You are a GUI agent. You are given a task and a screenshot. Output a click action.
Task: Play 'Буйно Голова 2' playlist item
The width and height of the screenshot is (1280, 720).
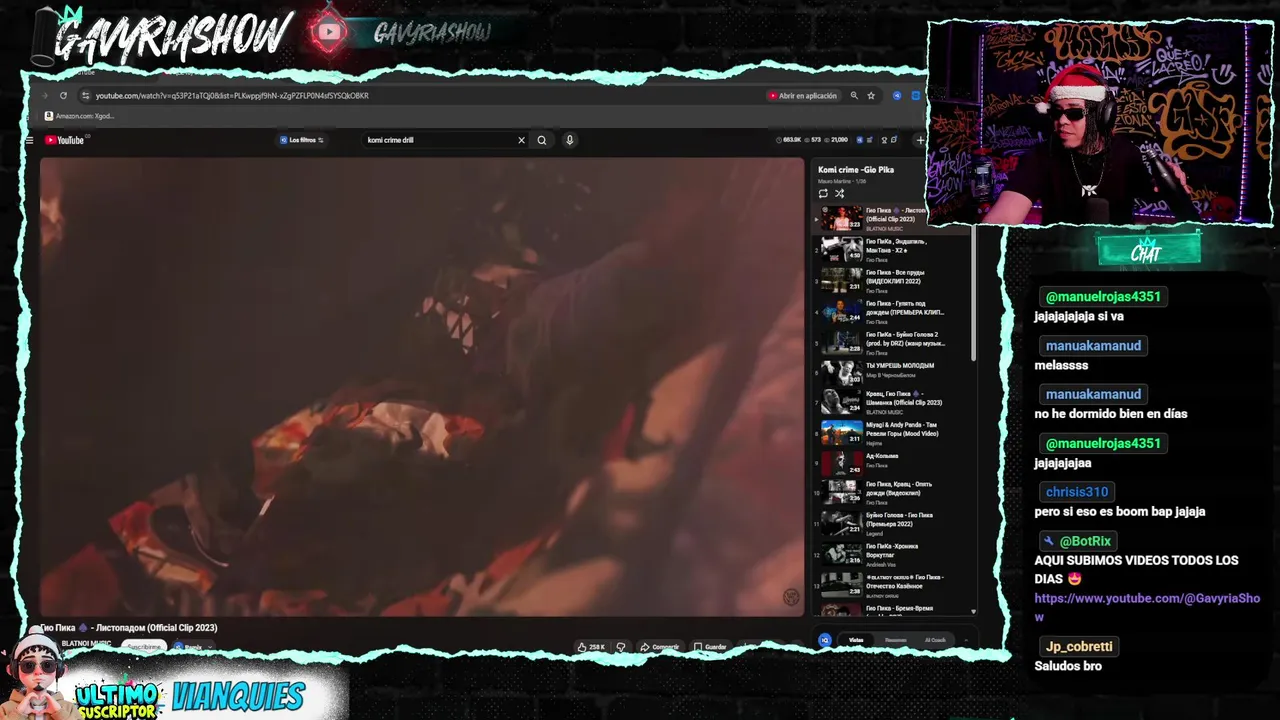click(x=892, y=342)
